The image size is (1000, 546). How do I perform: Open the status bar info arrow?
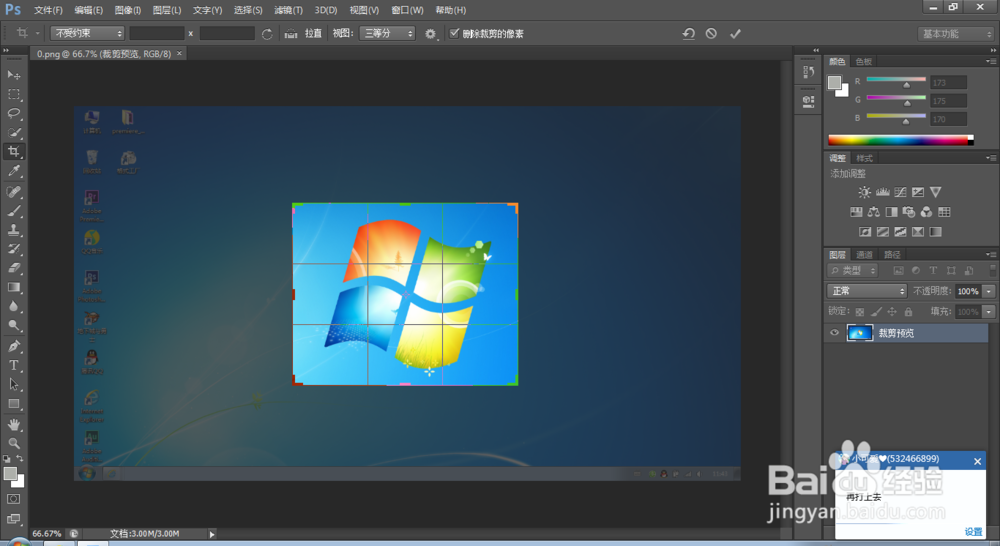click(x=212, y=534)
